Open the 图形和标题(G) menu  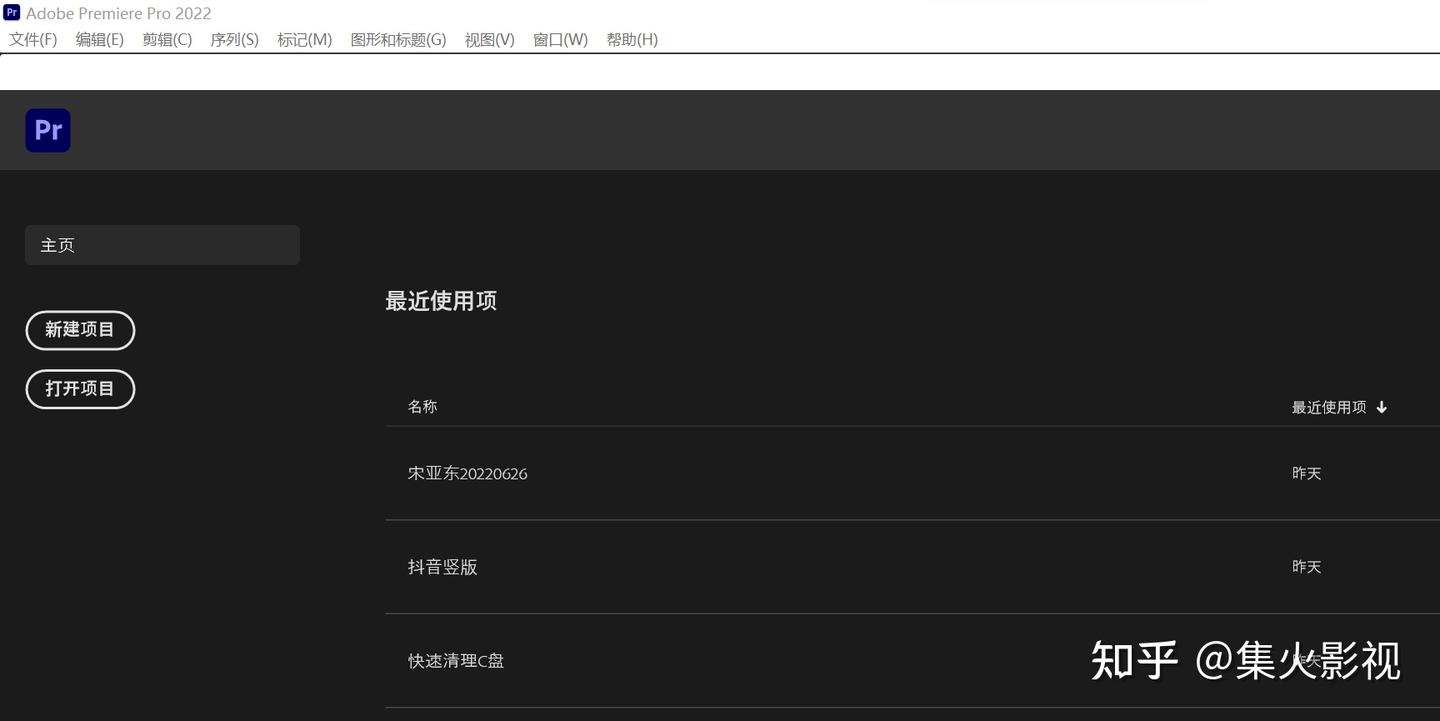click(396, 40)
